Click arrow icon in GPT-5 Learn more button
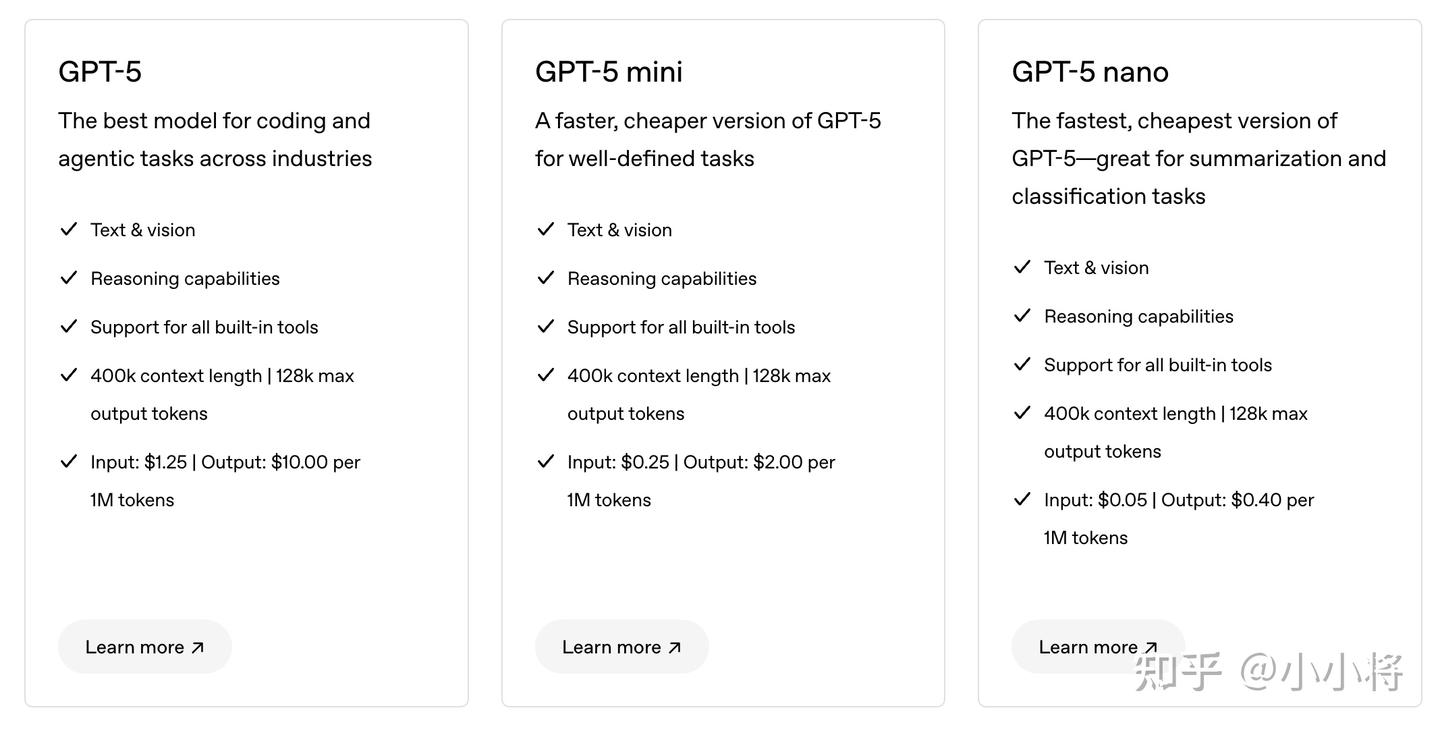1440x729 pixels. click(x=198, y=648)
